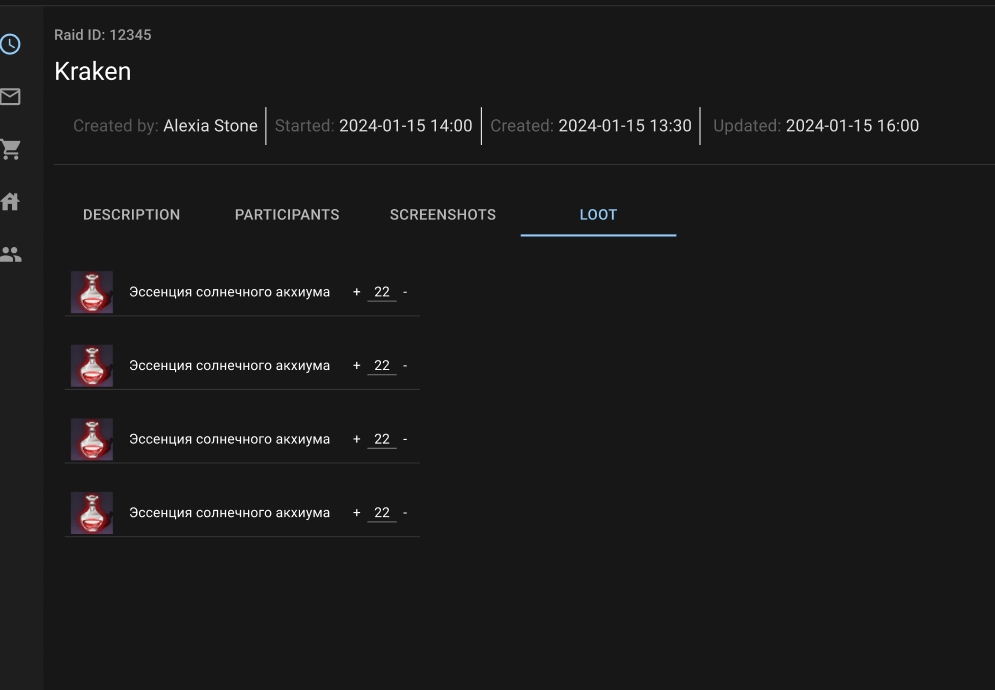995x690 pixels.
Task: Open the clock history icon in sidebar
Action: click(x=10, y=44)
